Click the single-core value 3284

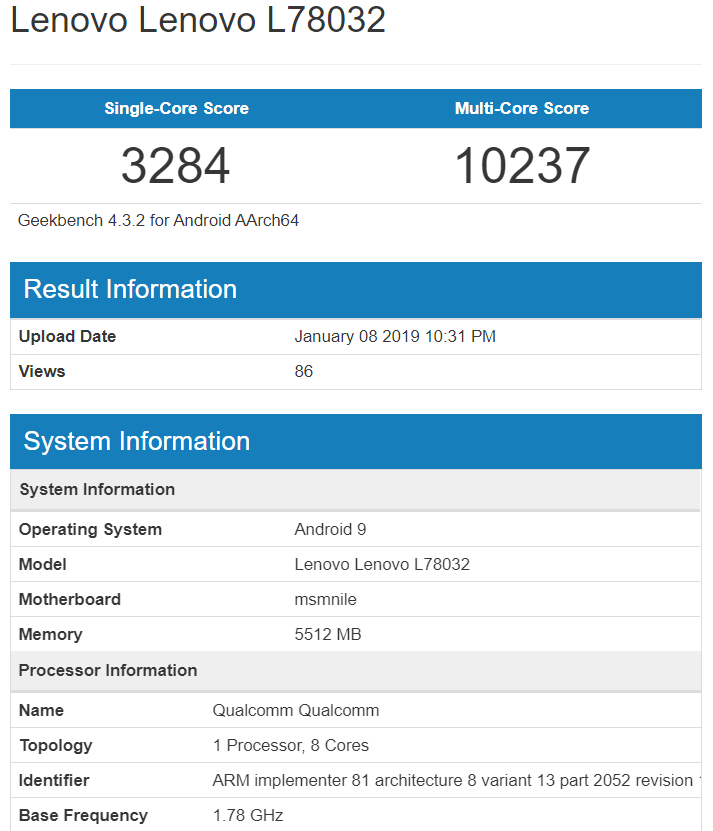[x=175, y=165]
